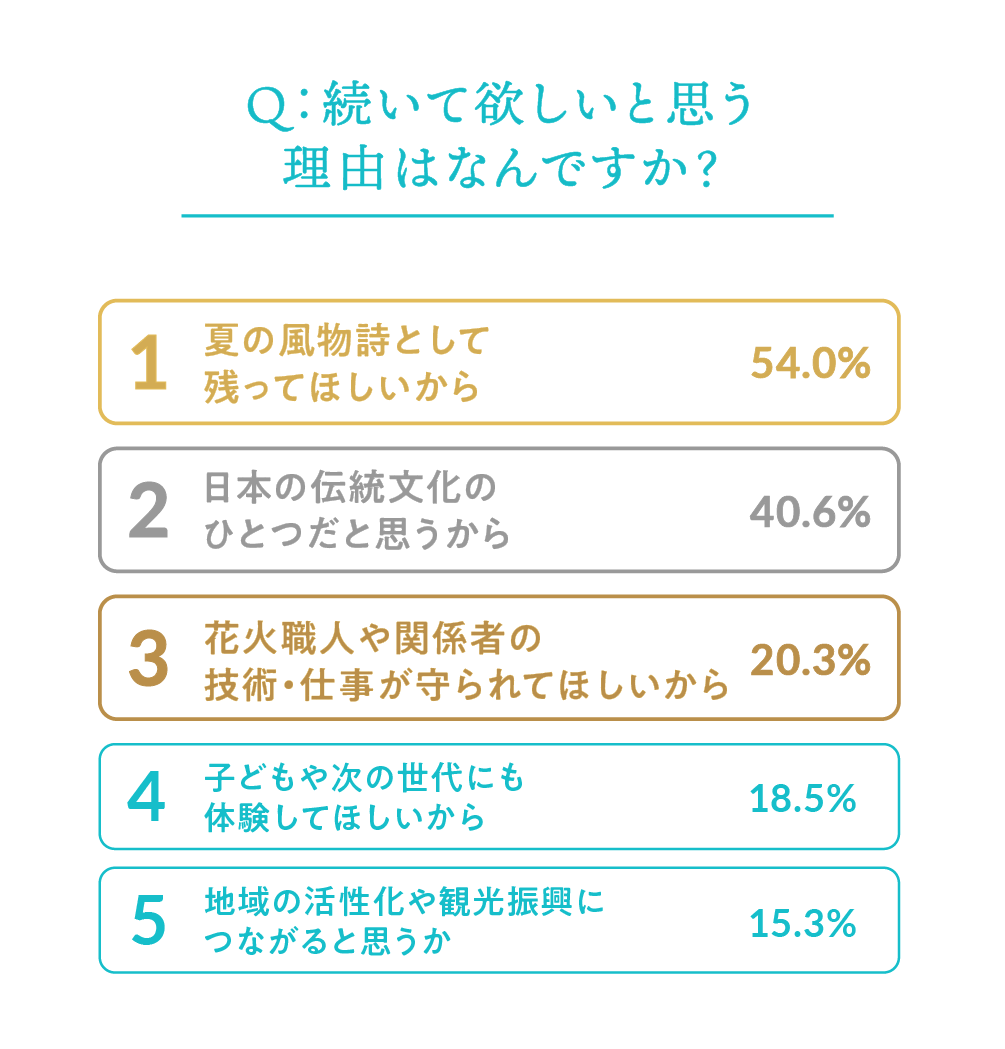Select the 花火職人や関係者の技術 reason text
The image size is (1005, 1049).
(465, 659)
